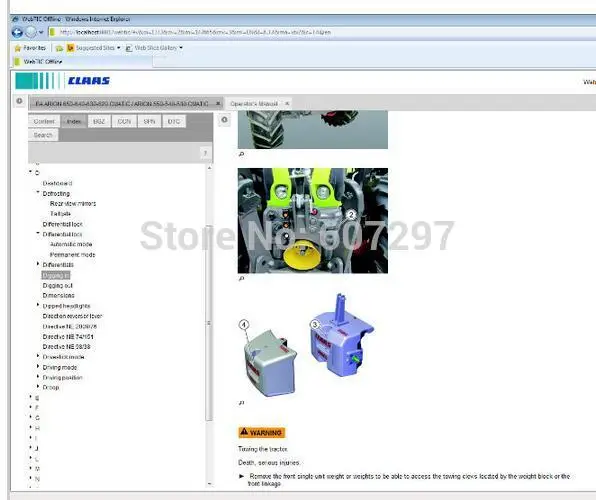Click the index list scroll-down arrow
This screenshot has height=500, width=596.
click(x=209, y=484)
